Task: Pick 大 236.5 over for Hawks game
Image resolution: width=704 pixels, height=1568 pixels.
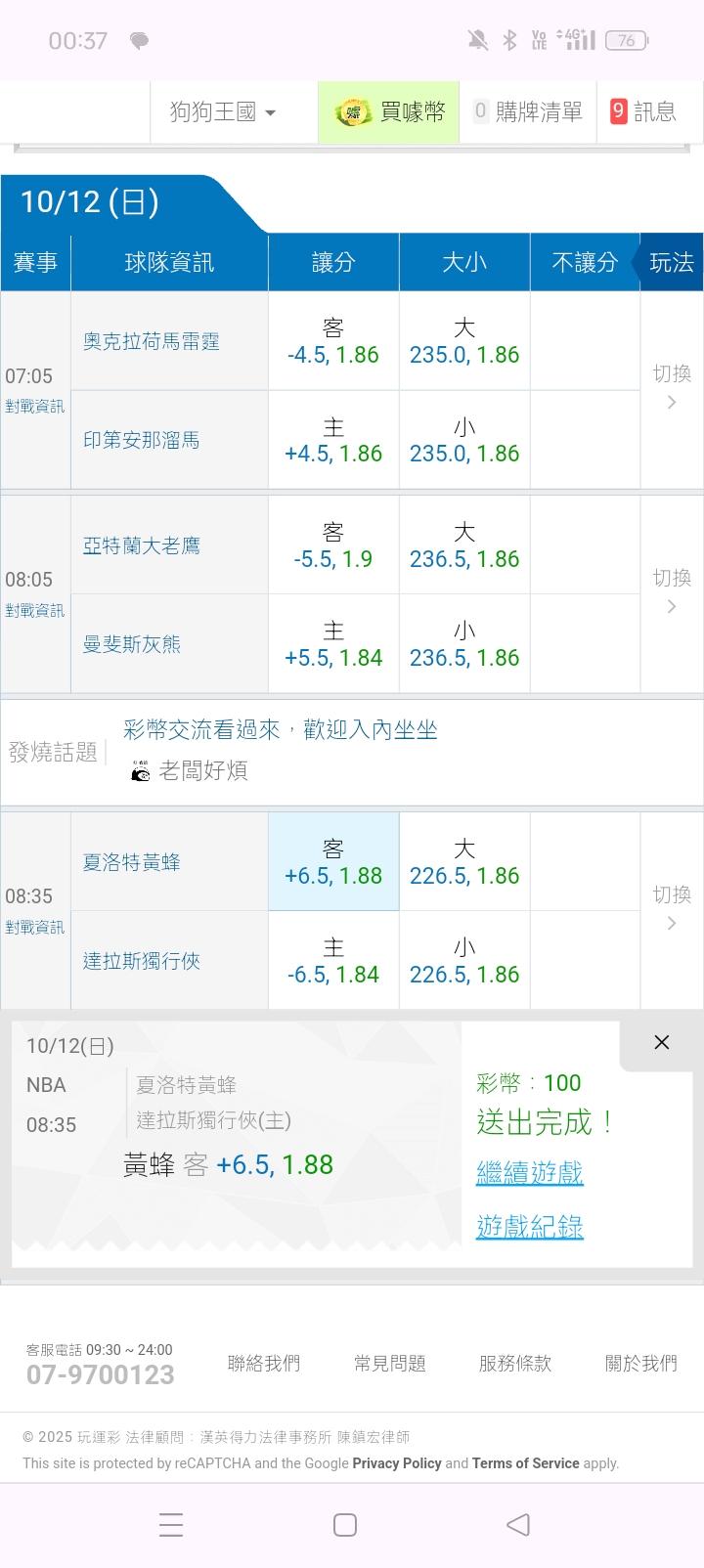Action: coord(464,545)
